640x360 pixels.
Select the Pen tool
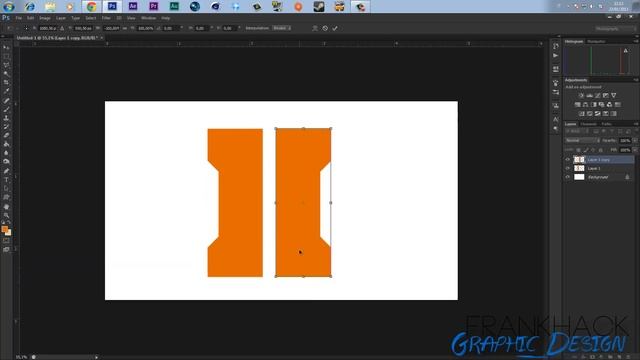click(x=6, y=171)
